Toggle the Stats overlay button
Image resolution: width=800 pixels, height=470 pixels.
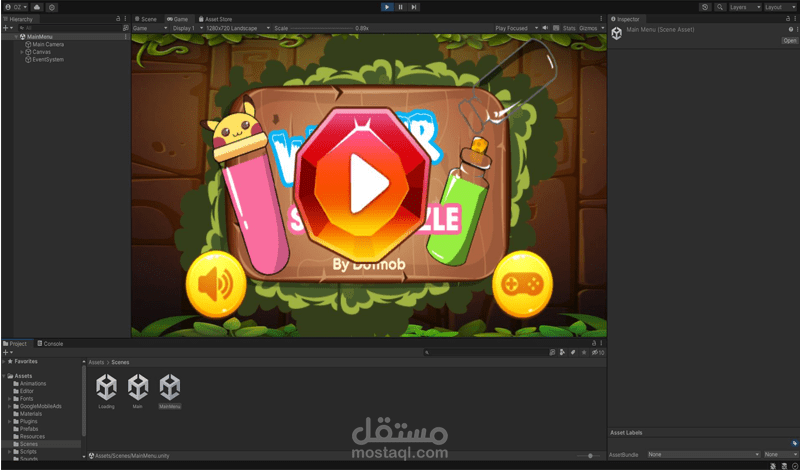coord(569,28)
